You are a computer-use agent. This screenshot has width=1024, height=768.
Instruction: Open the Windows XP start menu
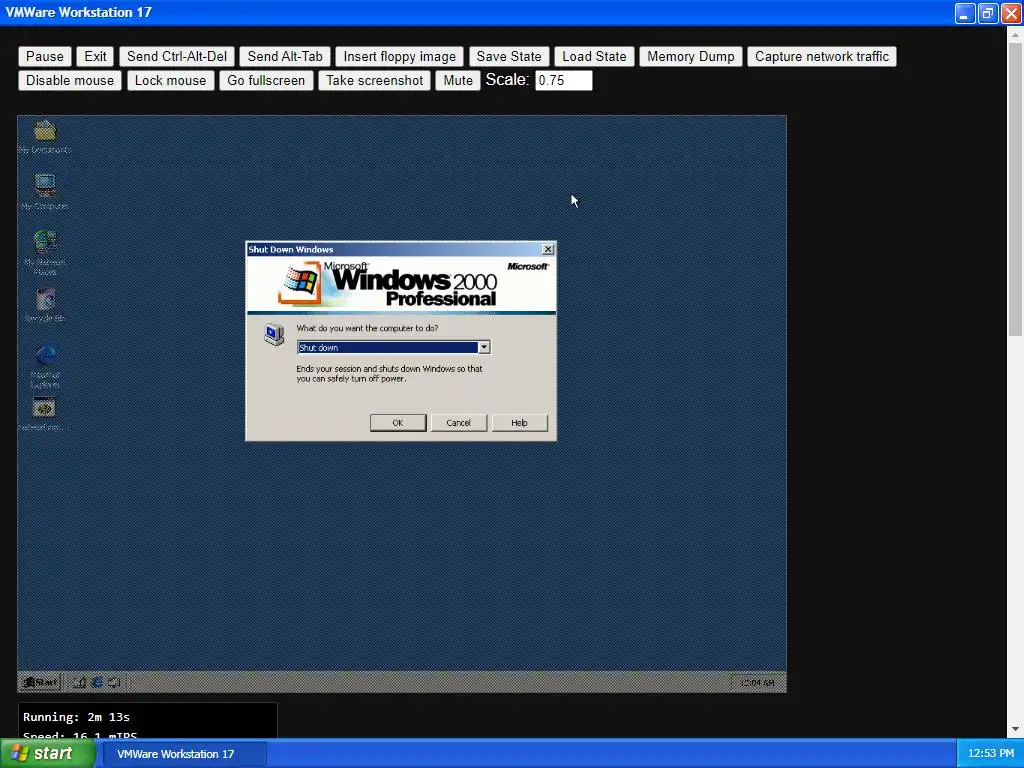[x=48, y=753]
